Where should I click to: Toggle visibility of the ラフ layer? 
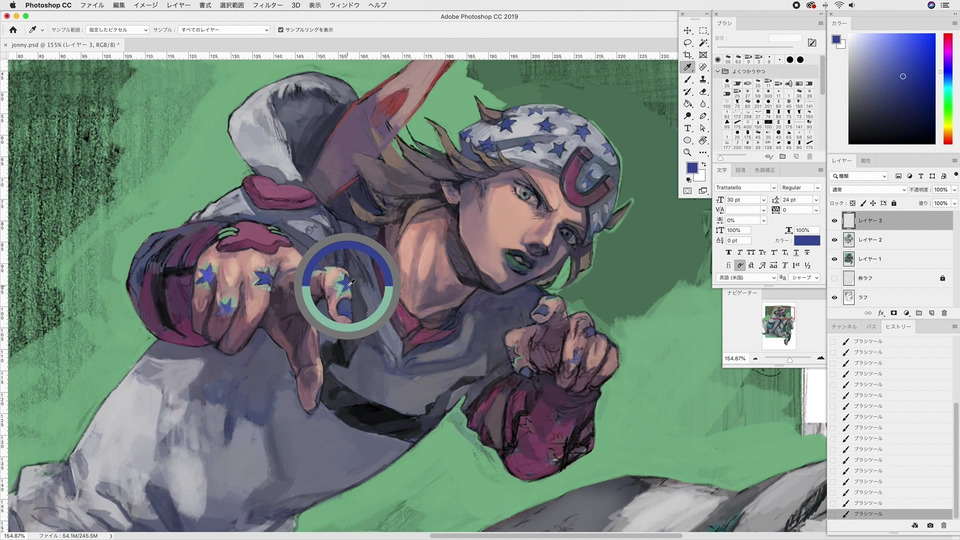point(835,297)
